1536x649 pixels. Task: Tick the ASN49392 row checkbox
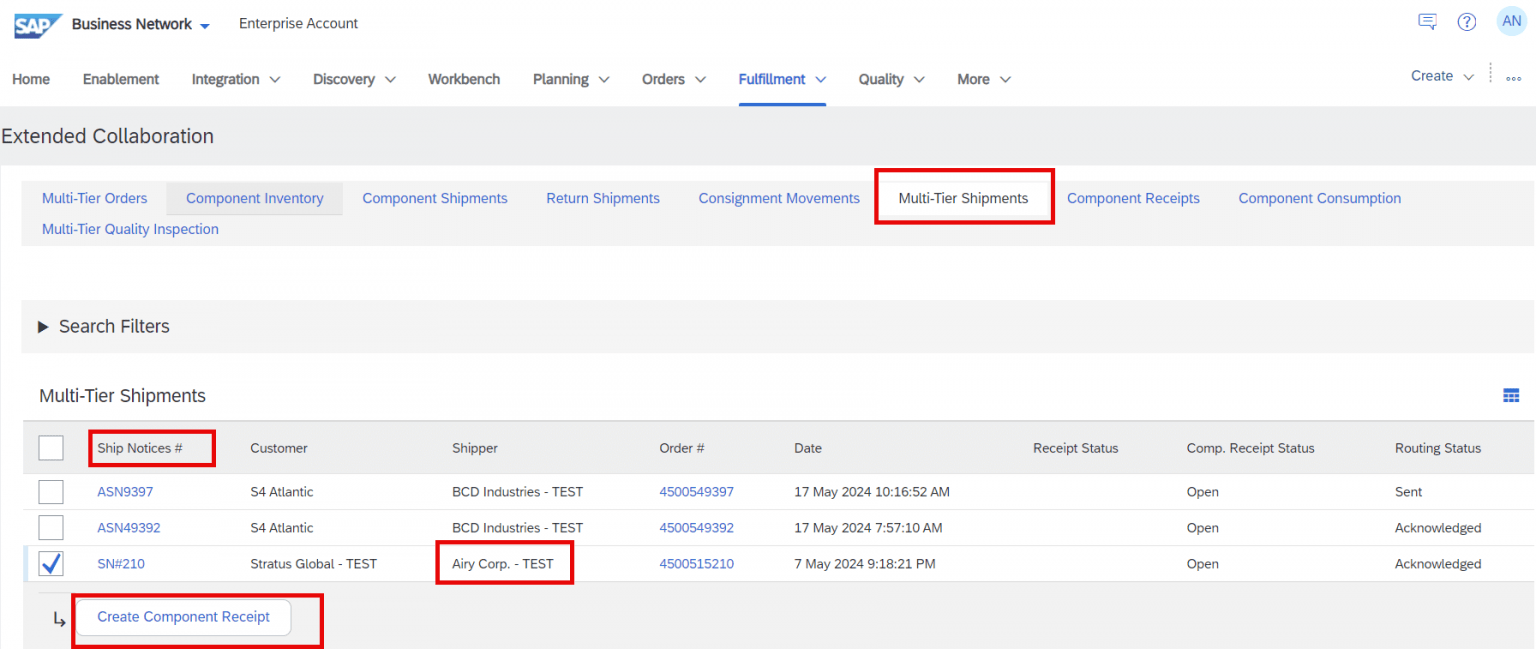(51, 528)
